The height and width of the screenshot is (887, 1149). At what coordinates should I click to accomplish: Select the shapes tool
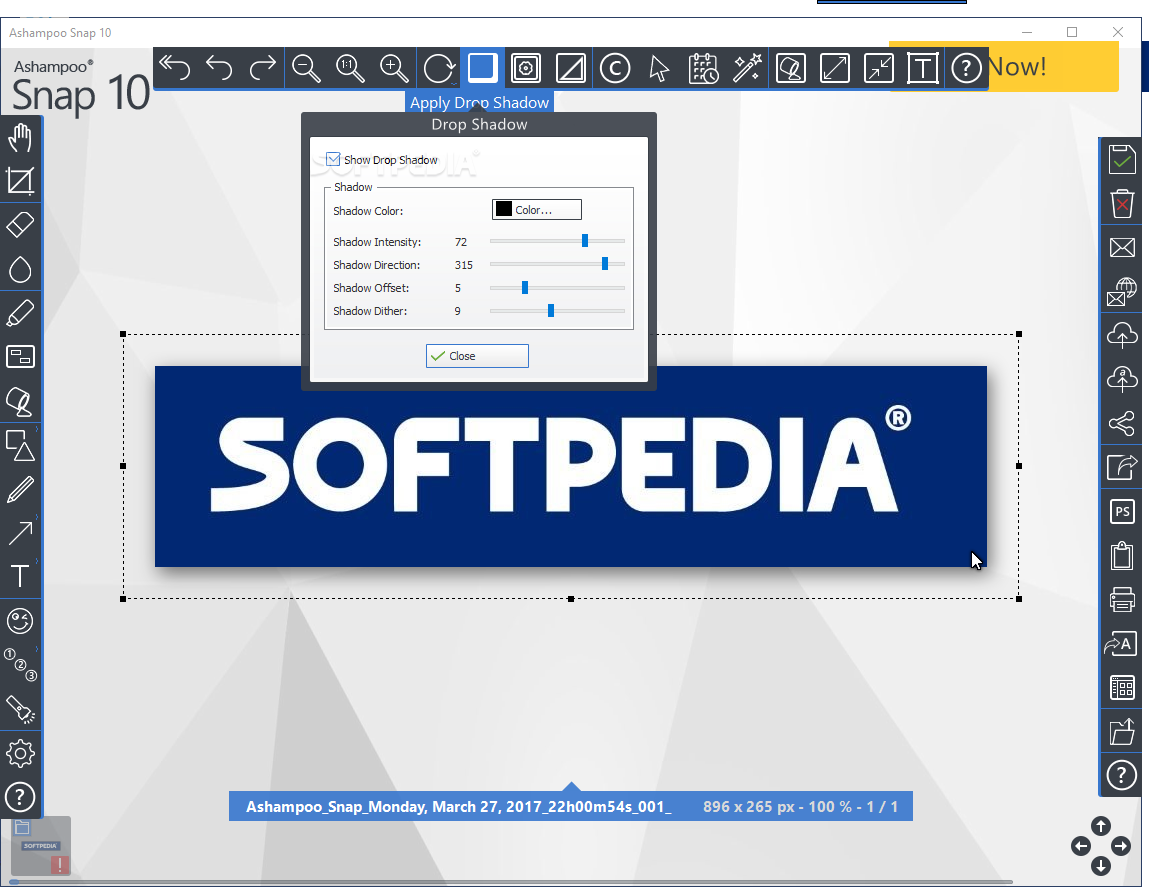(x=21, y=445)
